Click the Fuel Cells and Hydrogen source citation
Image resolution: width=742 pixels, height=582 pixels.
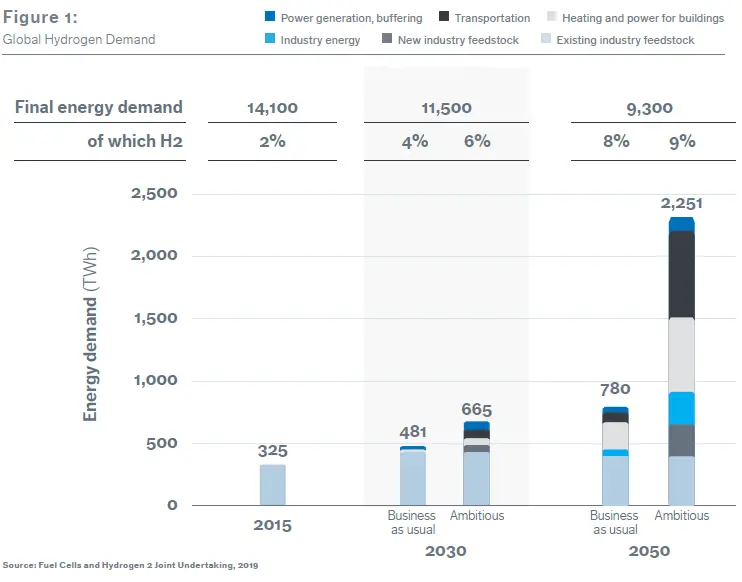(x=130, y=566)
